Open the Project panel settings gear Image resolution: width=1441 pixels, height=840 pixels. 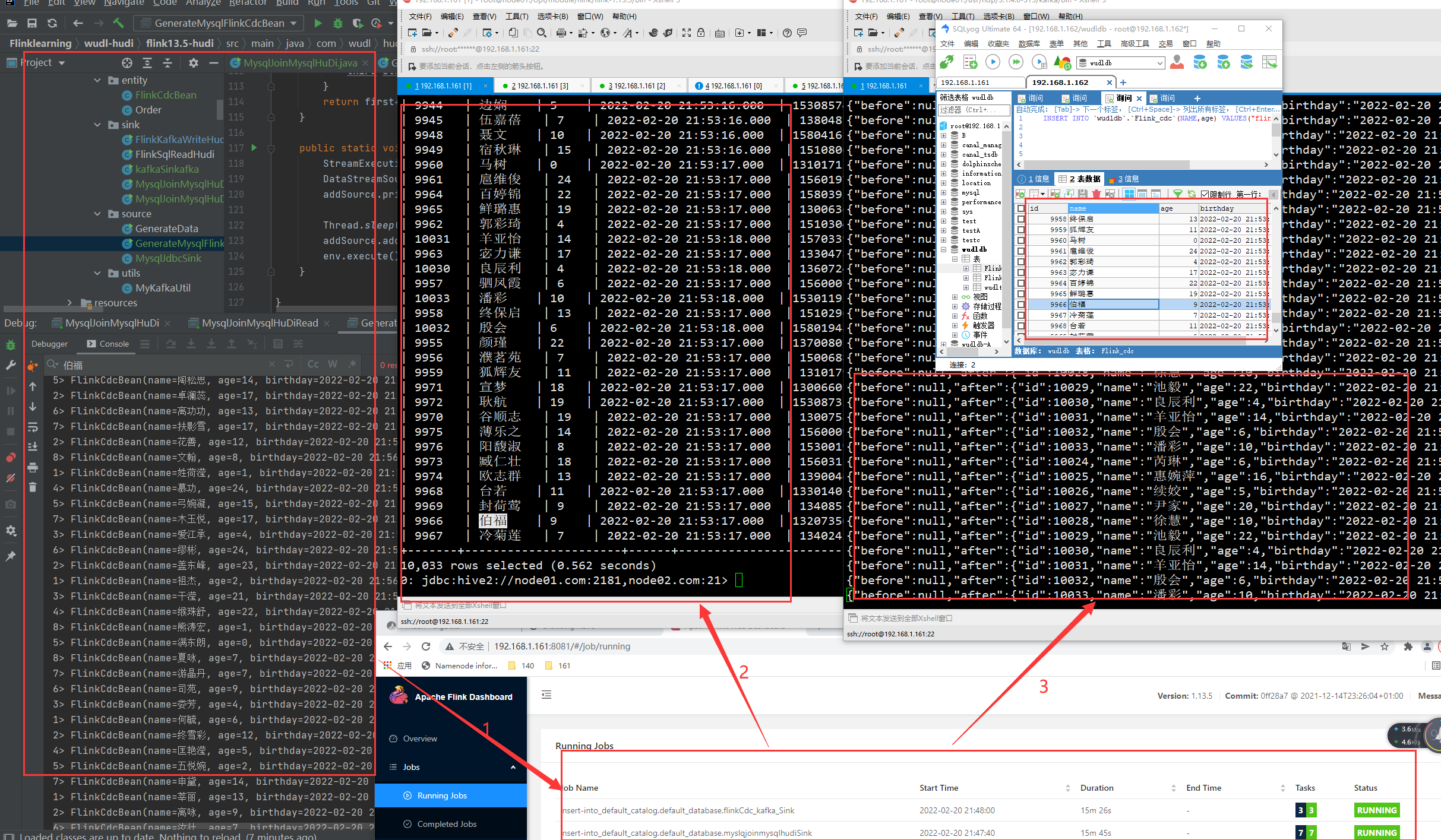[194, 62]
